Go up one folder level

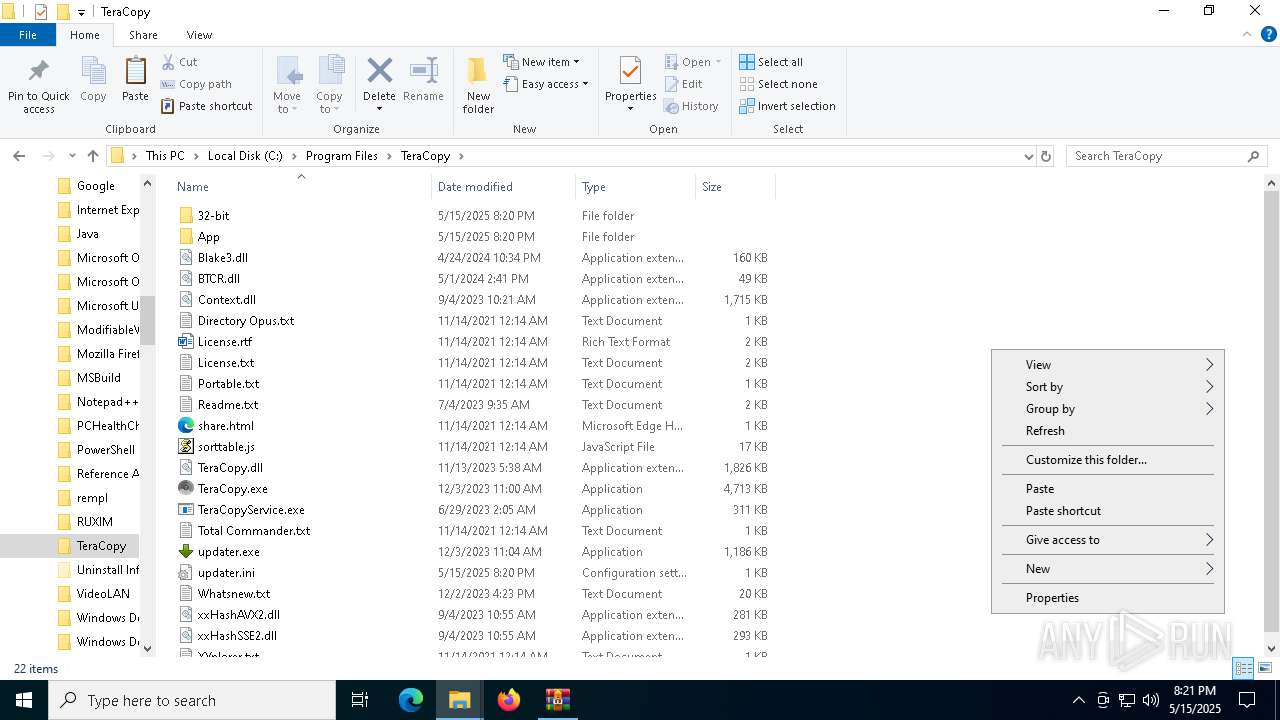coord(93,156)
